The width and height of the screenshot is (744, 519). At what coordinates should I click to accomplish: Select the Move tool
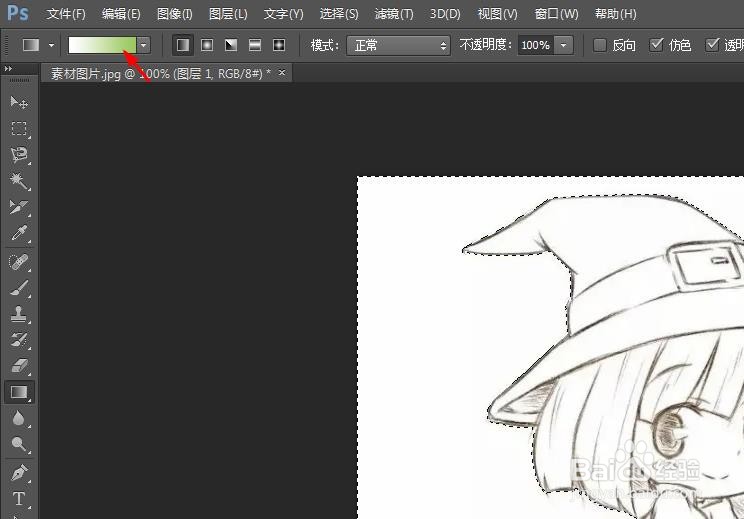tap(19, 102)
